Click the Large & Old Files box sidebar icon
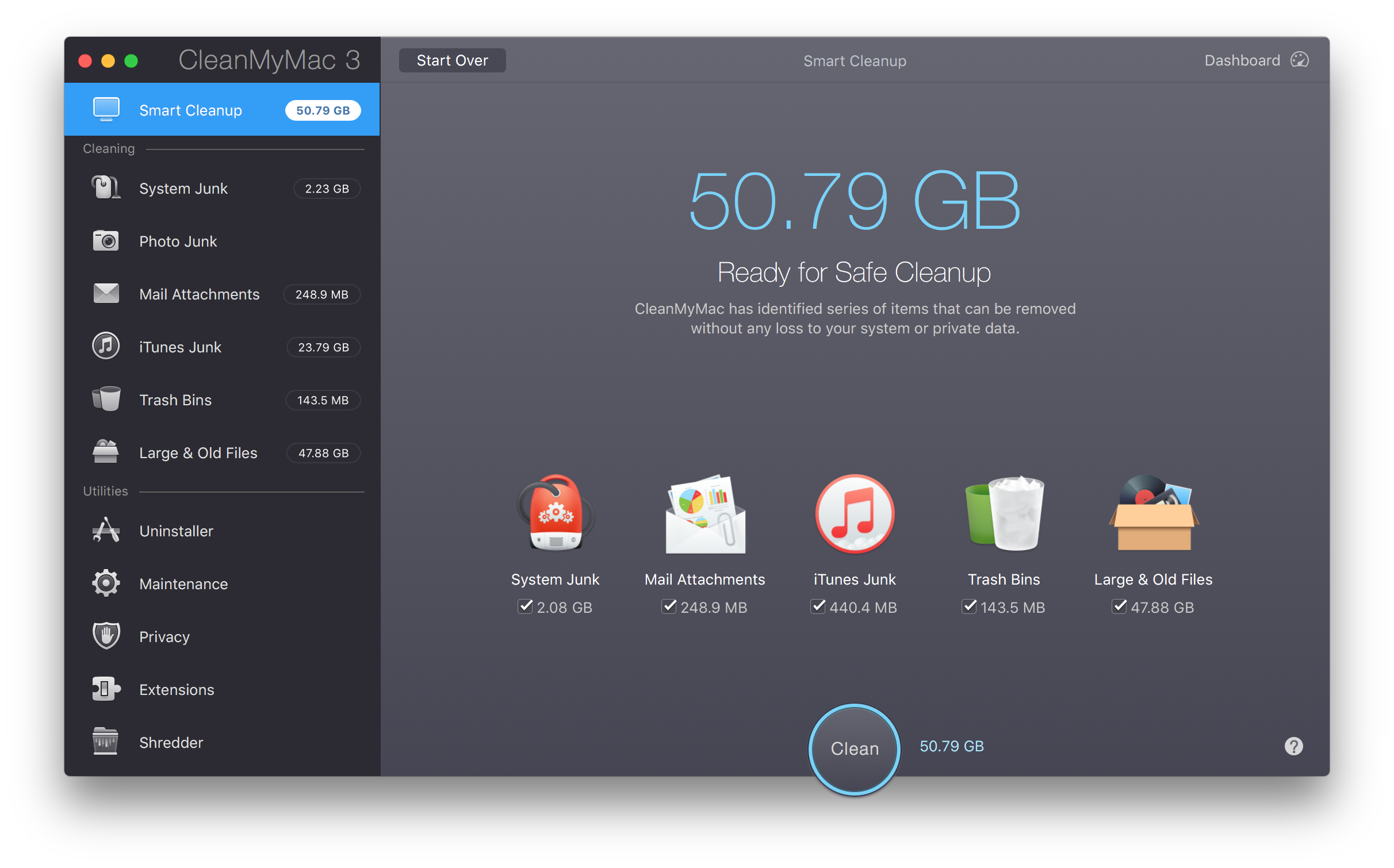 pos(106,452)
